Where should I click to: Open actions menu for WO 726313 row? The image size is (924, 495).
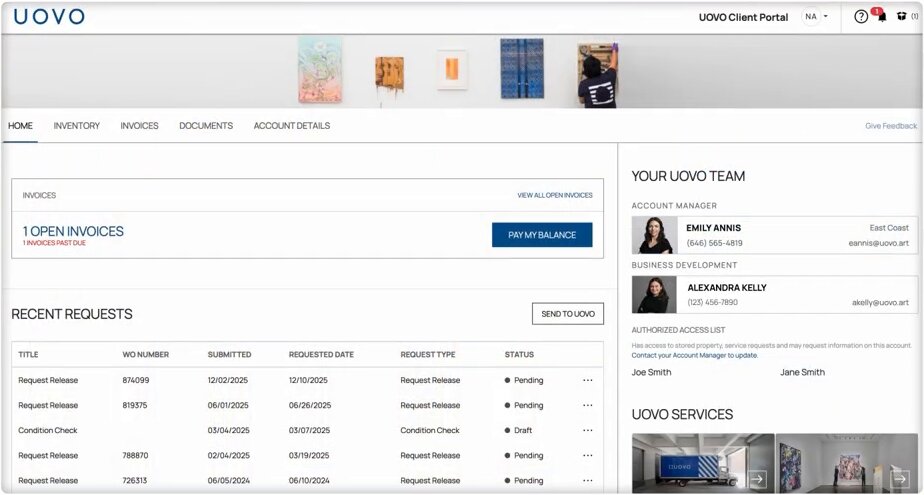(588, 480)
